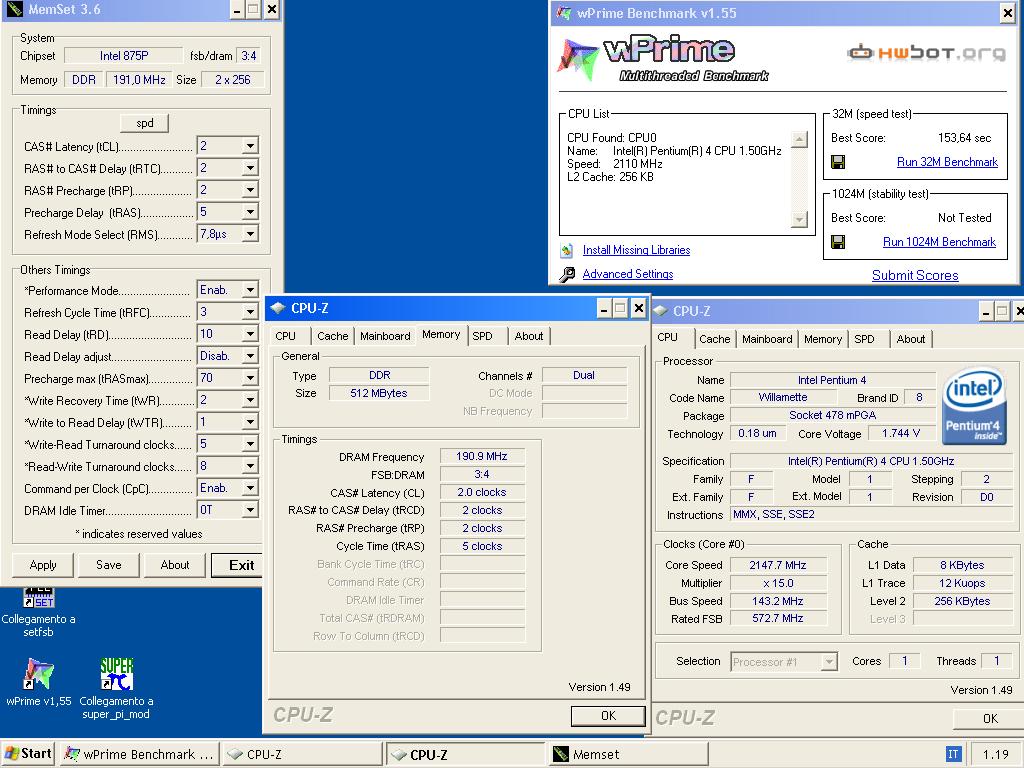The width and height of the screenshot is (1024, 768).
Task: Open the DRAM Idle Timer dropdown
Action: (250, 510)
